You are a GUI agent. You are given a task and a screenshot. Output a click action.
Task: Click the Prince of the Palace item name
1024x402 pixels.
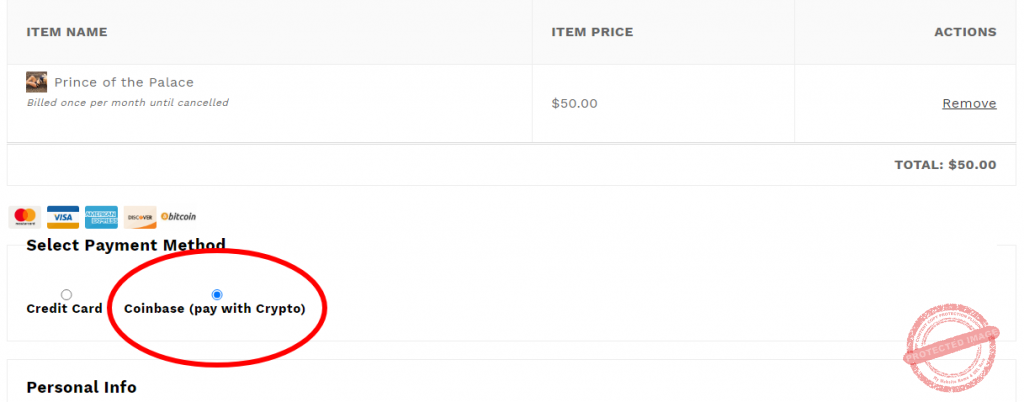point(124,82)
